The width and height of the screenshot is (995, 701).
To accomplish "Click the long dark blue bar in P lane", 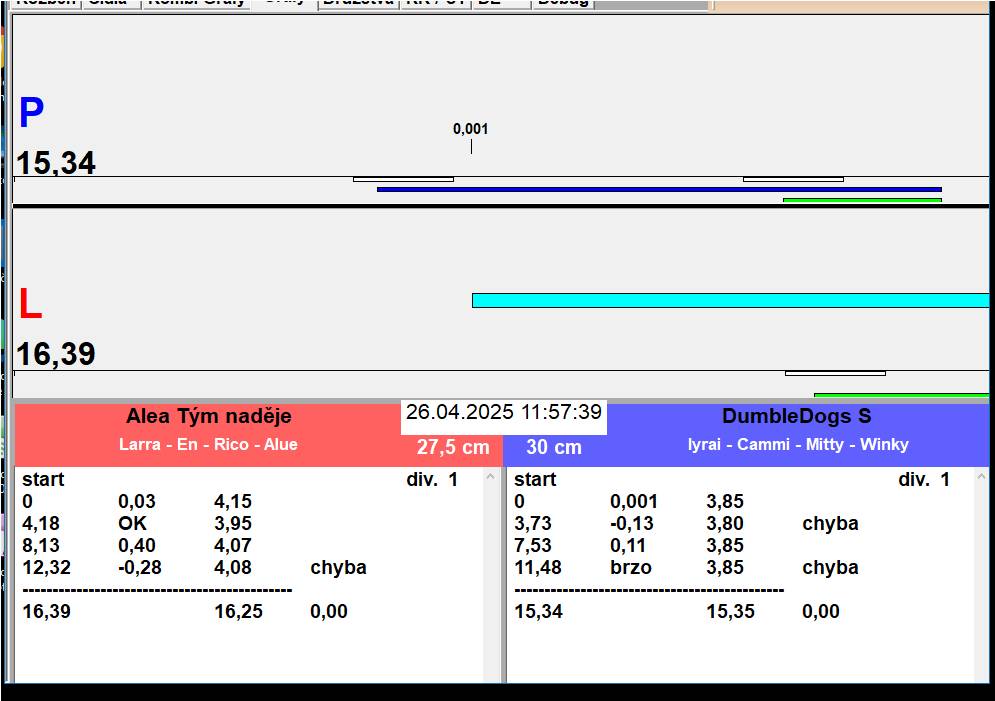I will tap(658, 189).
